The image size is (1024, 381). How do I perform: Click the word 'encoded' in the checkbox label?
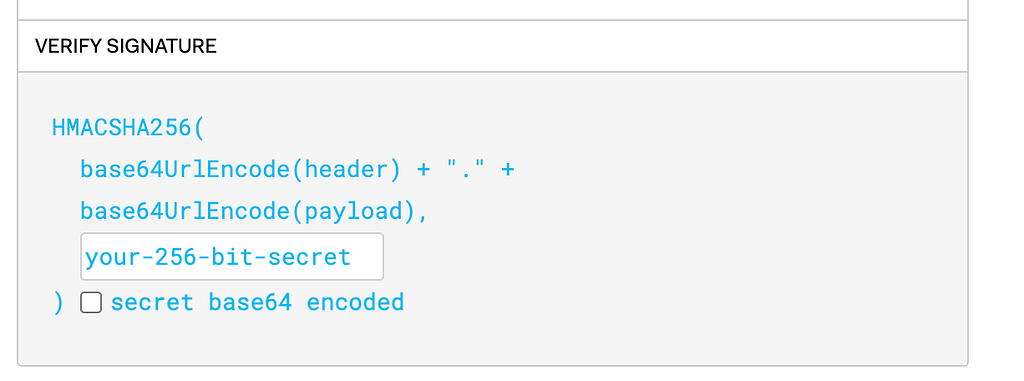355,303
